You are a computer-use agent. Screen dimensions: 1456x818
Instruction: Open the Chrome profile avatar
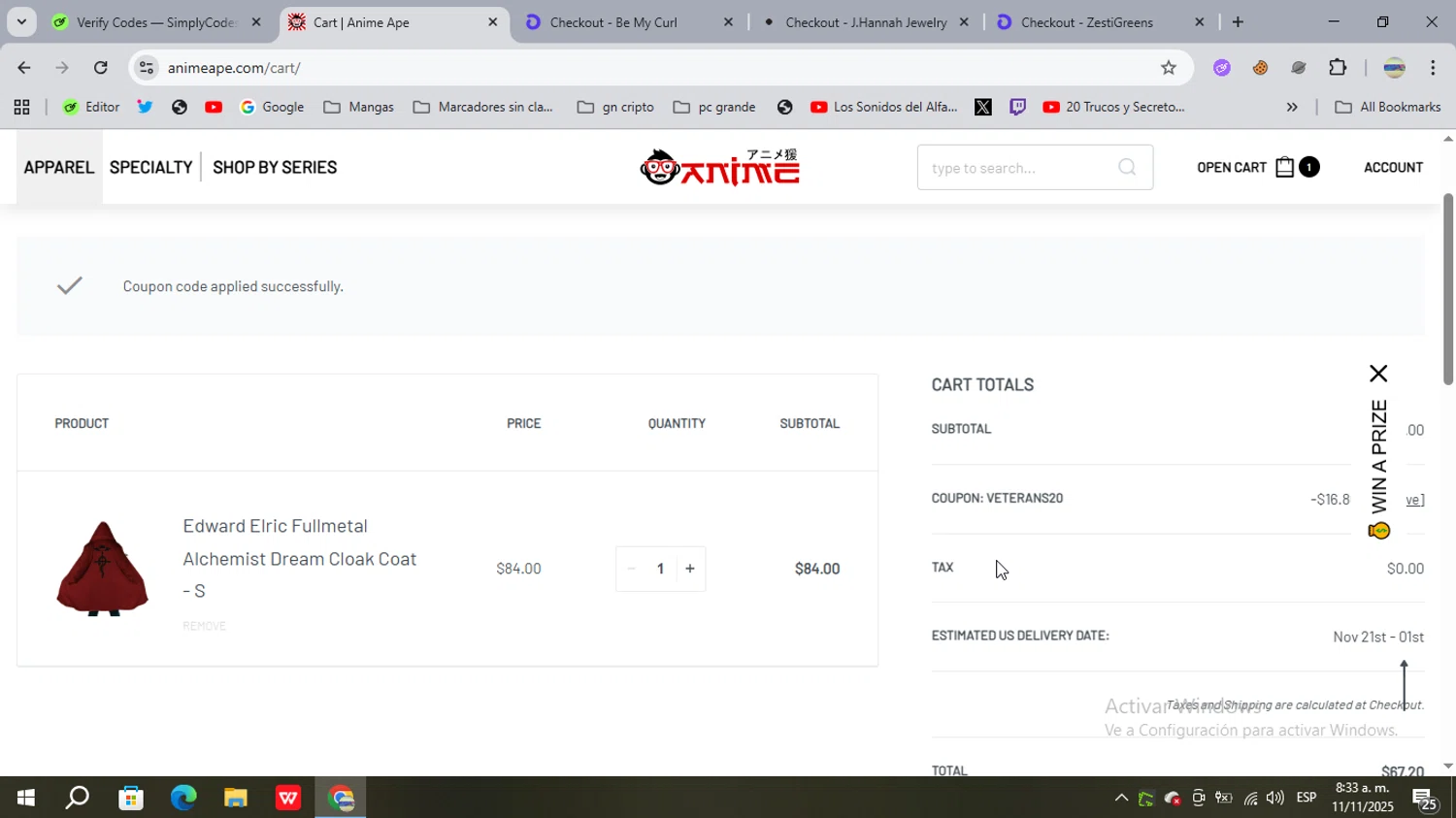click(1394, 68)
